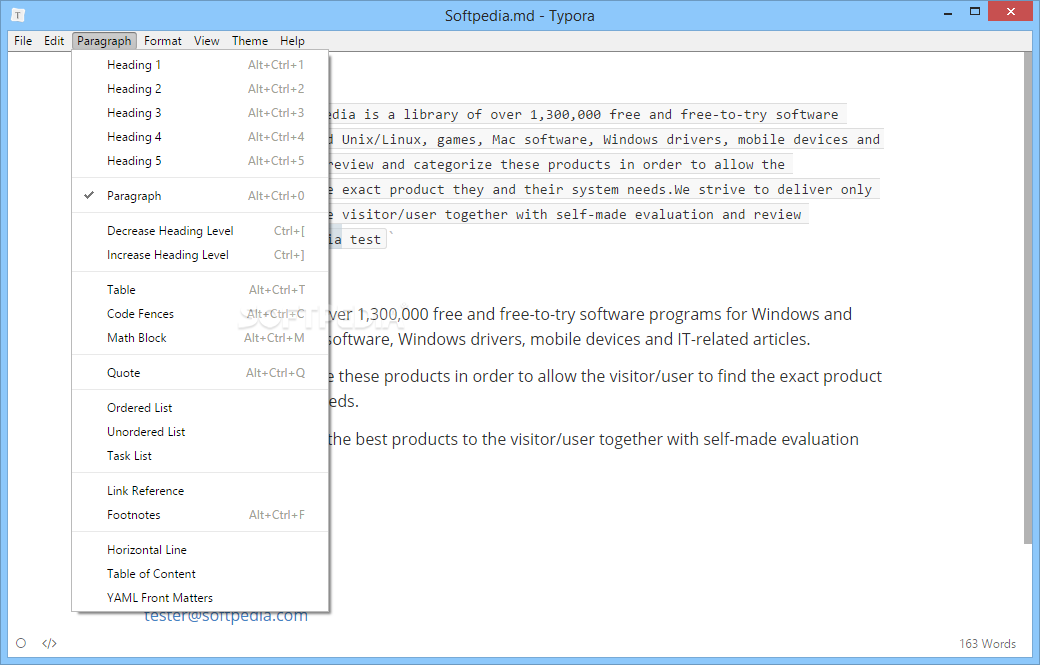
Task: Choose Heading 3 menu entry
Action: pos(200,113)
